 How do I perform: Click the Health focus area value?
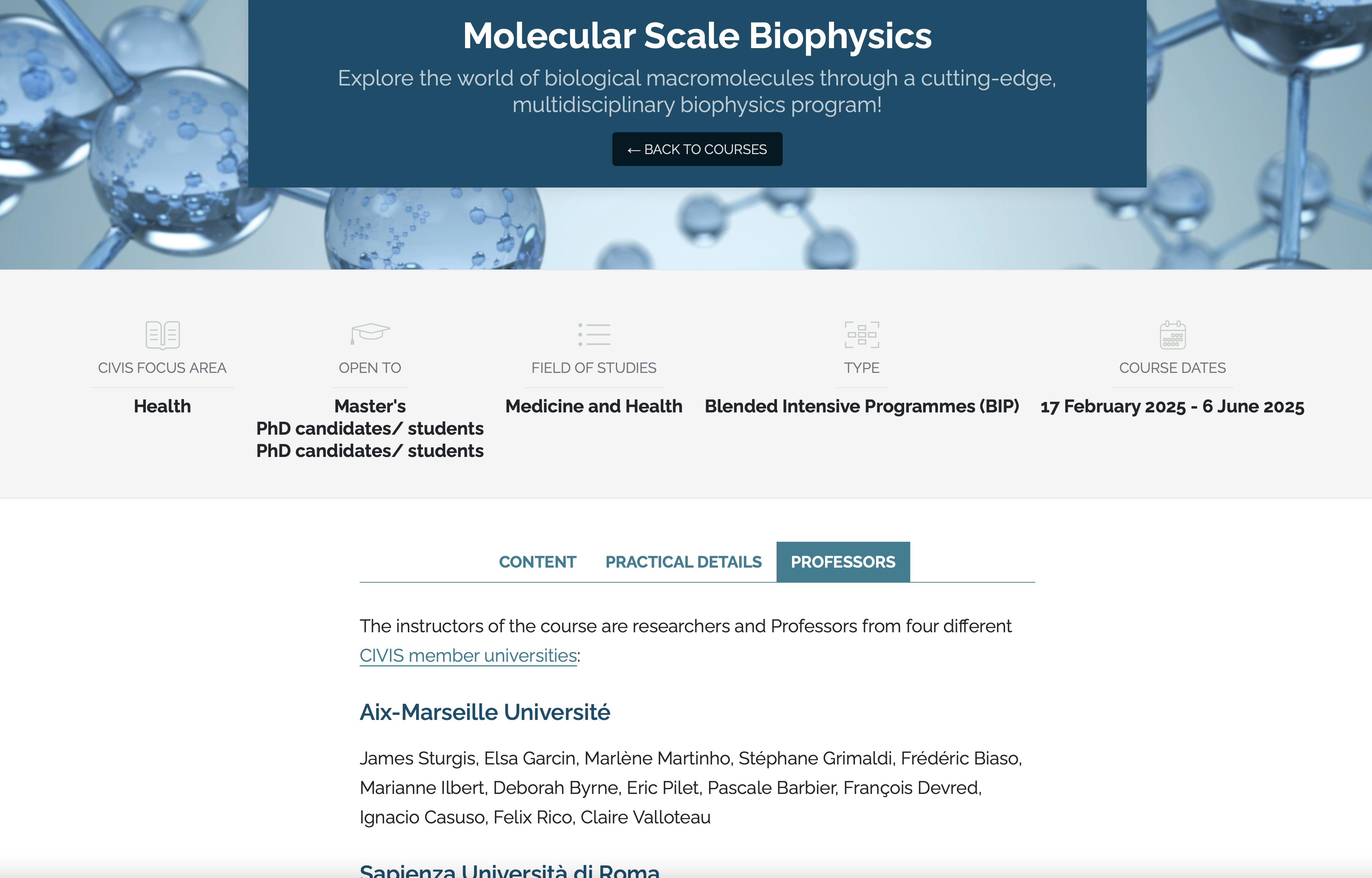pos(162,407)
